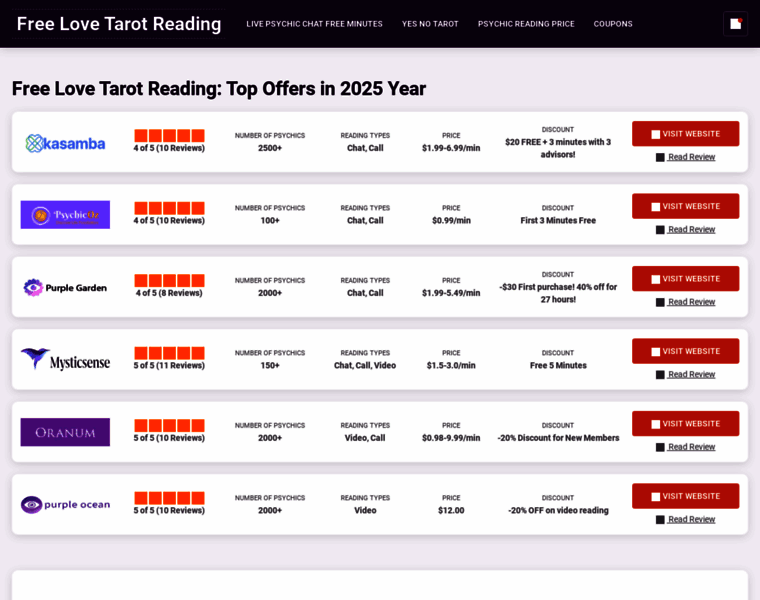Screen dimensions: 760x600
Task: Click Mysticsense star rating
Action: point(169,353)
